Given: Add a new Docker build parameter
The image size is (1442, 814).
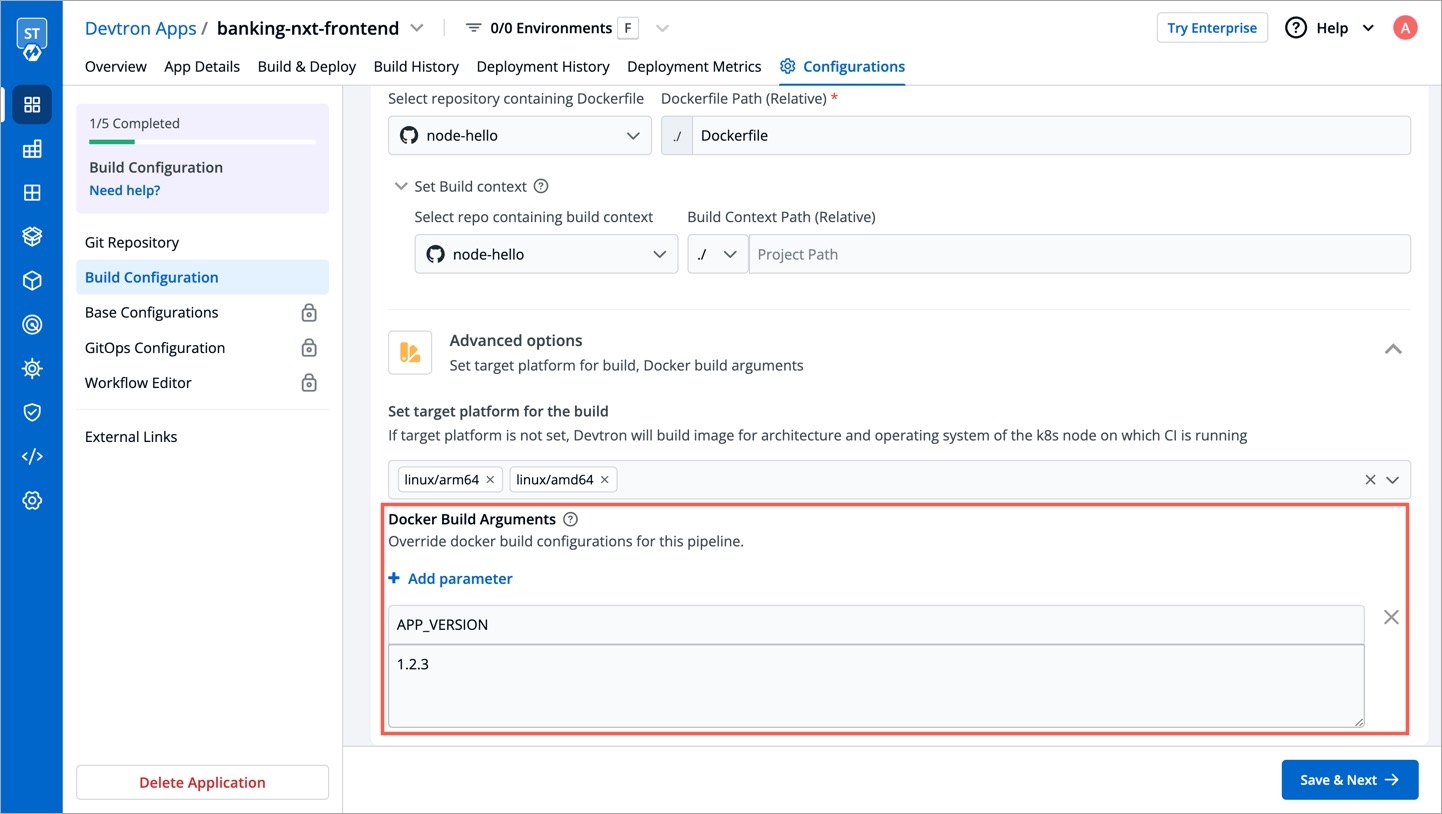Looking at the screenshot, I should [451, 579].
